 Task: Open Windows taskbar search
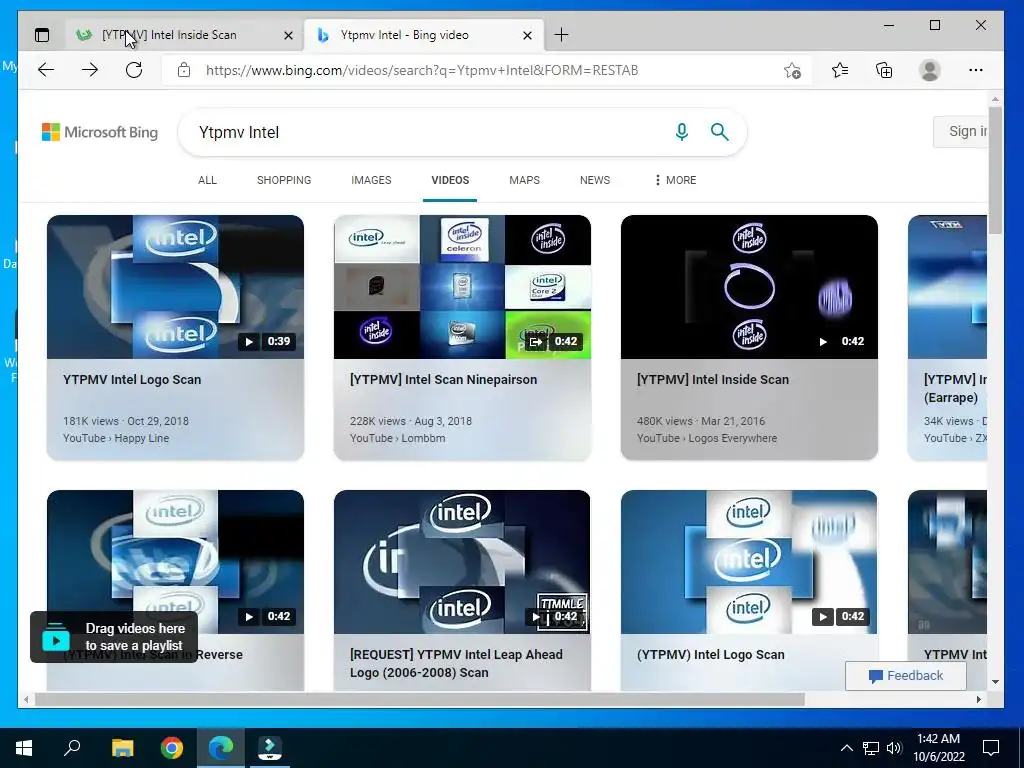72,748
